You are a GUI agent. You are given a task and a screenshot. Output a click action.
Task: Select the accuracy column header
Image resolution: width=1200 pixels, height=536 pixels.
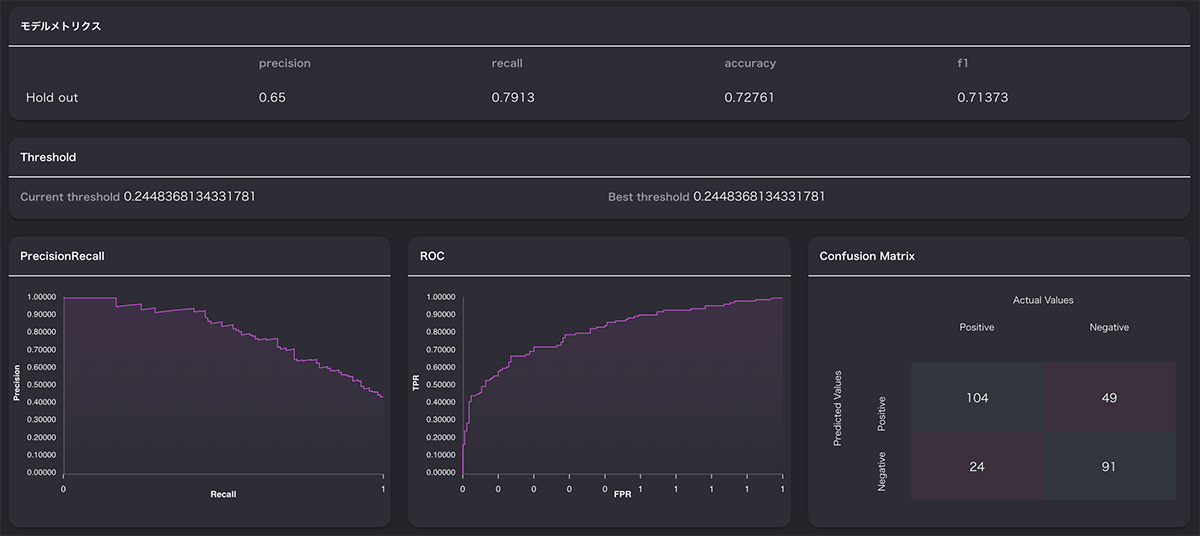(750, 63)
